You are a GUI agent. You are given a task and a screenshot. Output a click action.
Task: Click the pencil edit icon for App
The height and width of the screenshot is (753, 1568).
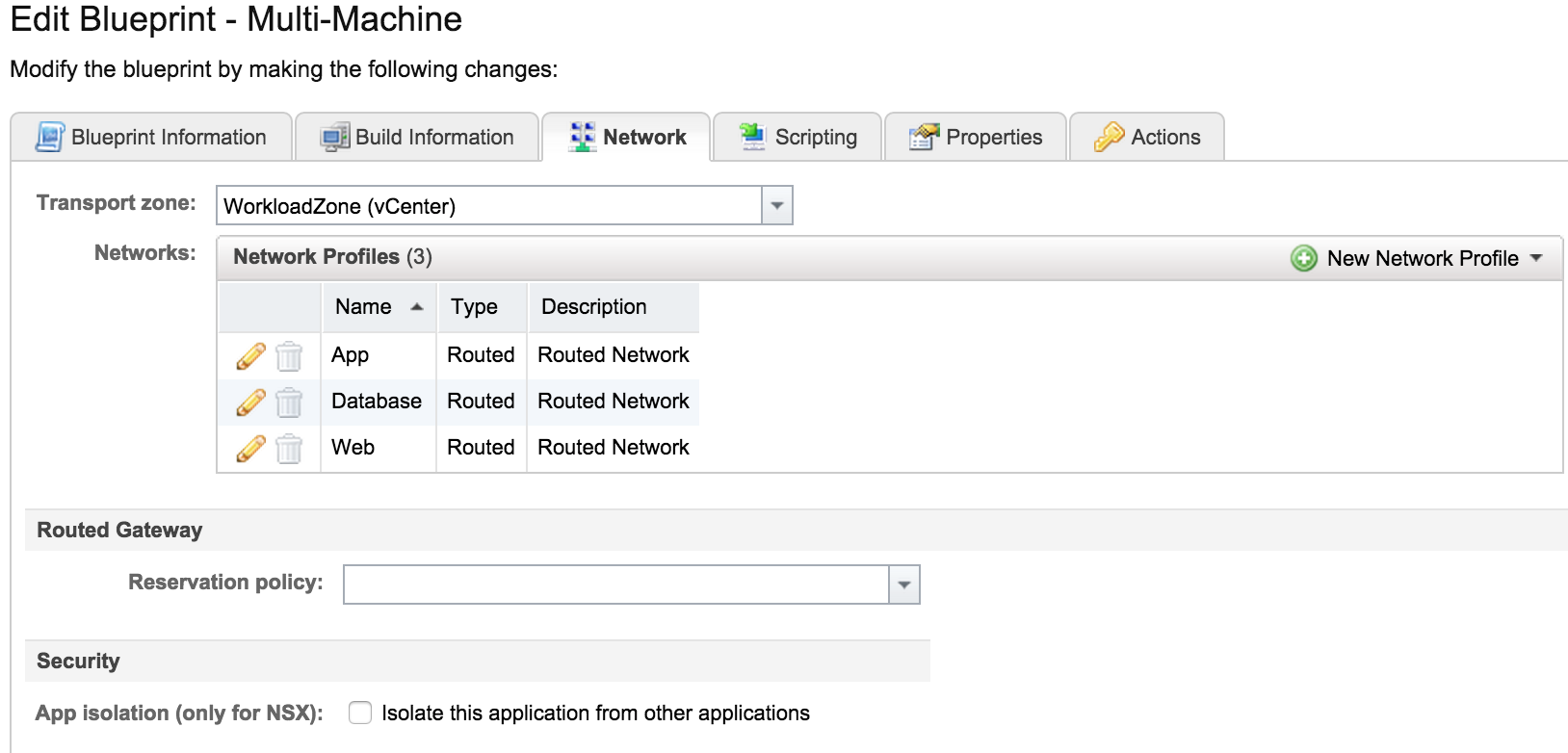(250, 356)
